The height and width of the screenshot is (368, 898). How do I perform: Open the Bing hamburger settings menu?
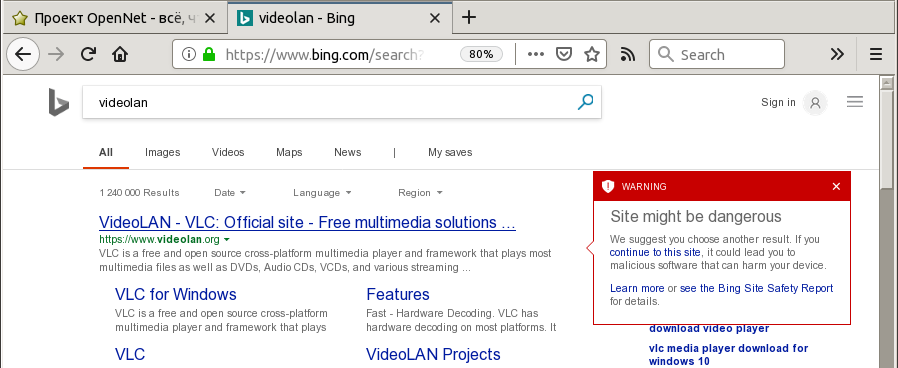pos(855,102)
